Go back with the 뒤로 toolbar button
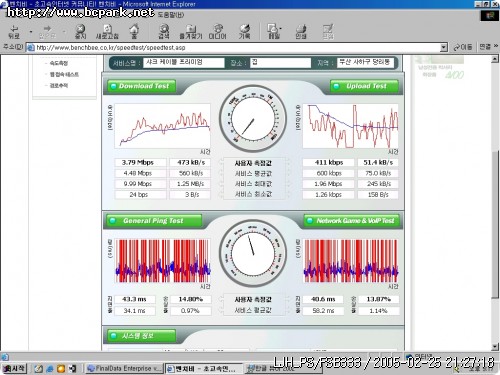Image resolution: width=500 pixels, height=375 pixels. point(14,32)
